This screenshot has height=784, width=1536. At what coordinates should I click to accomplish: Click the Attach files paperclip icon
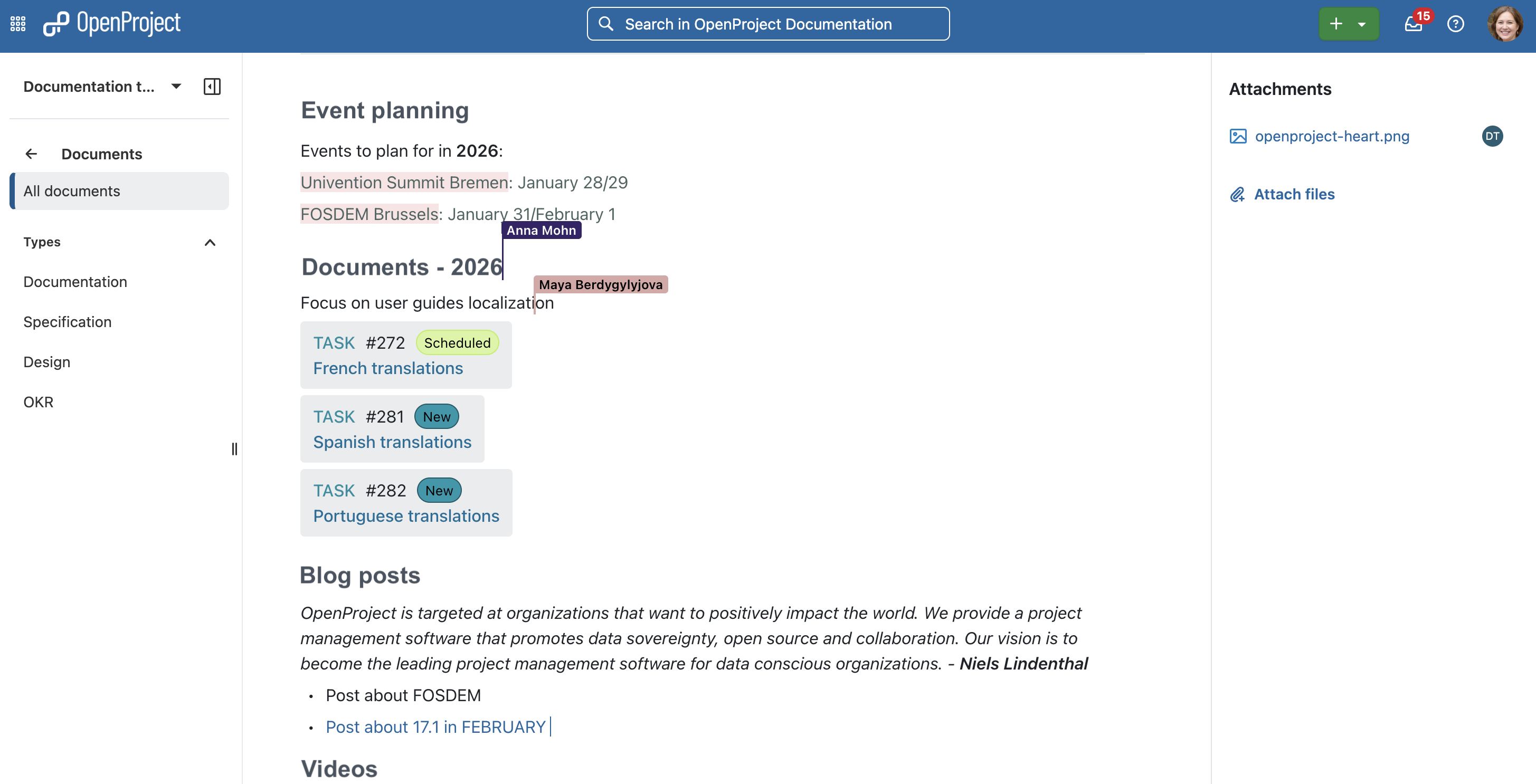[1237, 194]
